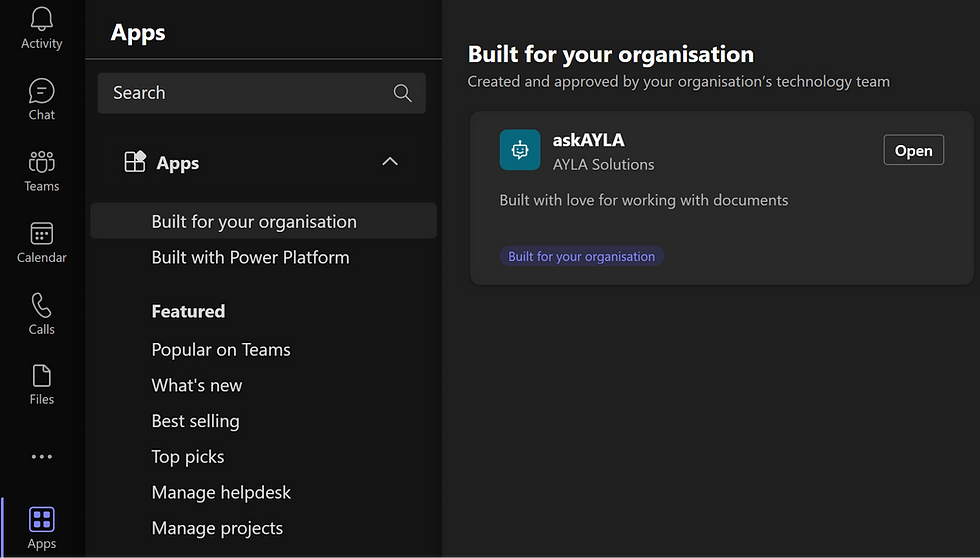The height and width of the screenshot is (558, 980).
Task: Click the 'Created and approved by' subtitle
Action: tap(678, 82)
